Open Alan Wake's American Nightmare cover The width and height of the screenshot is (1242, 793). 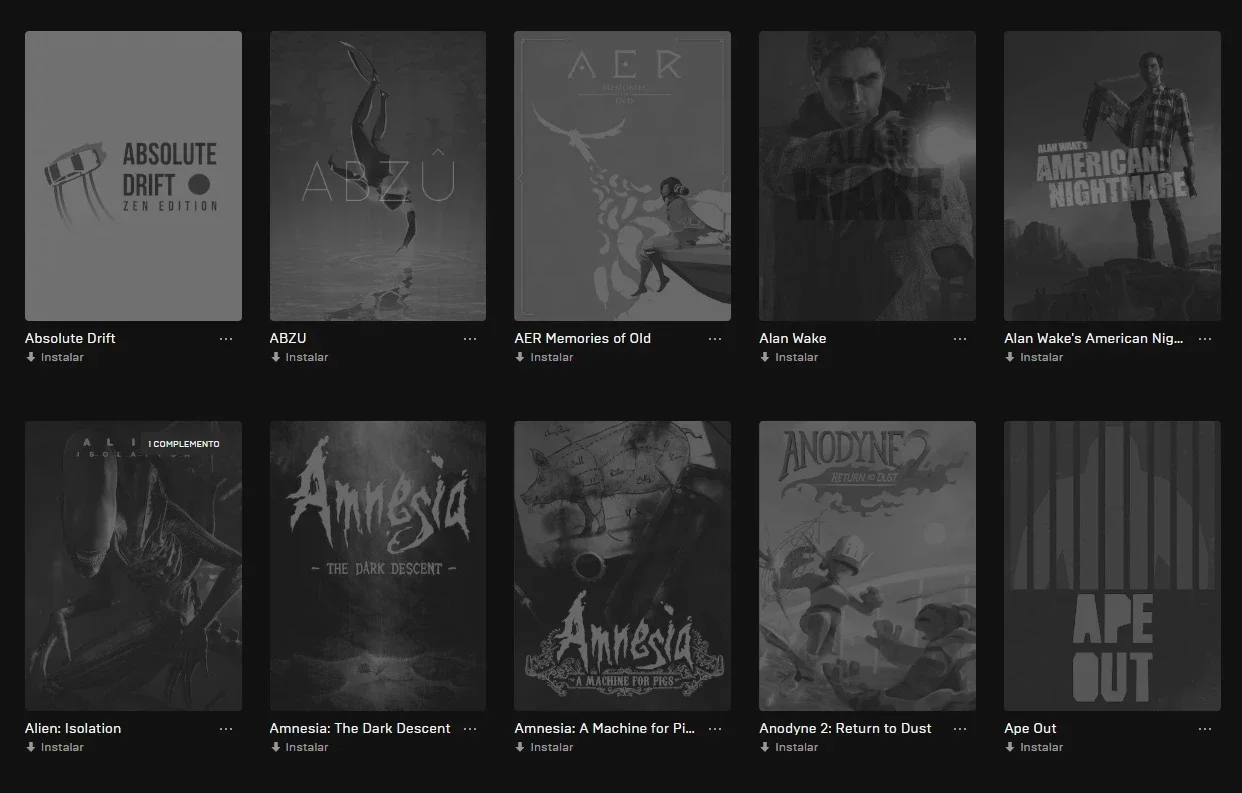1112,176
